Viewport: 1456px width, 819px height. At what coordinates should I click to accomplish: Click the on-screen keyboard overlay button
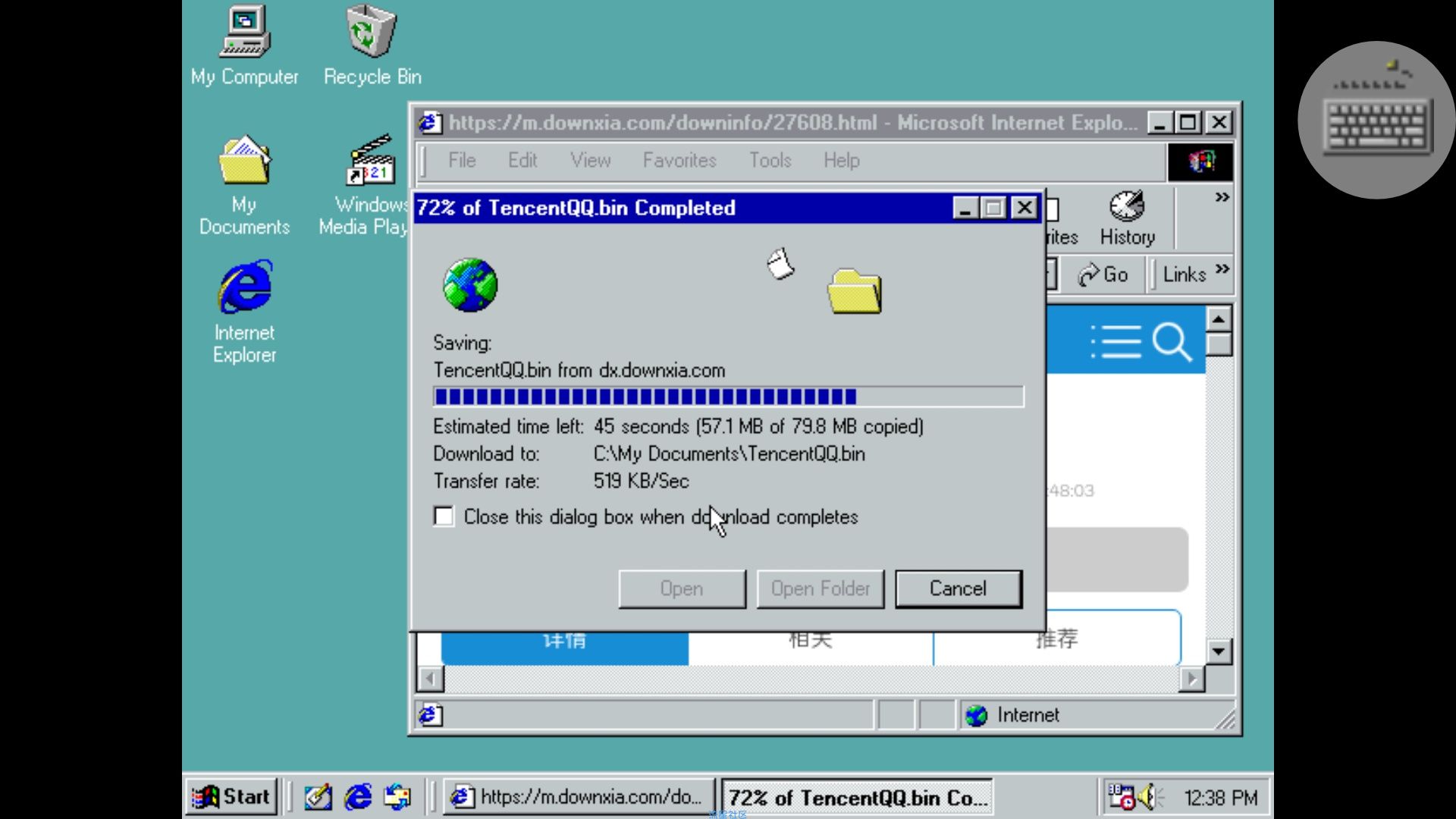(x=1376, y=120)
